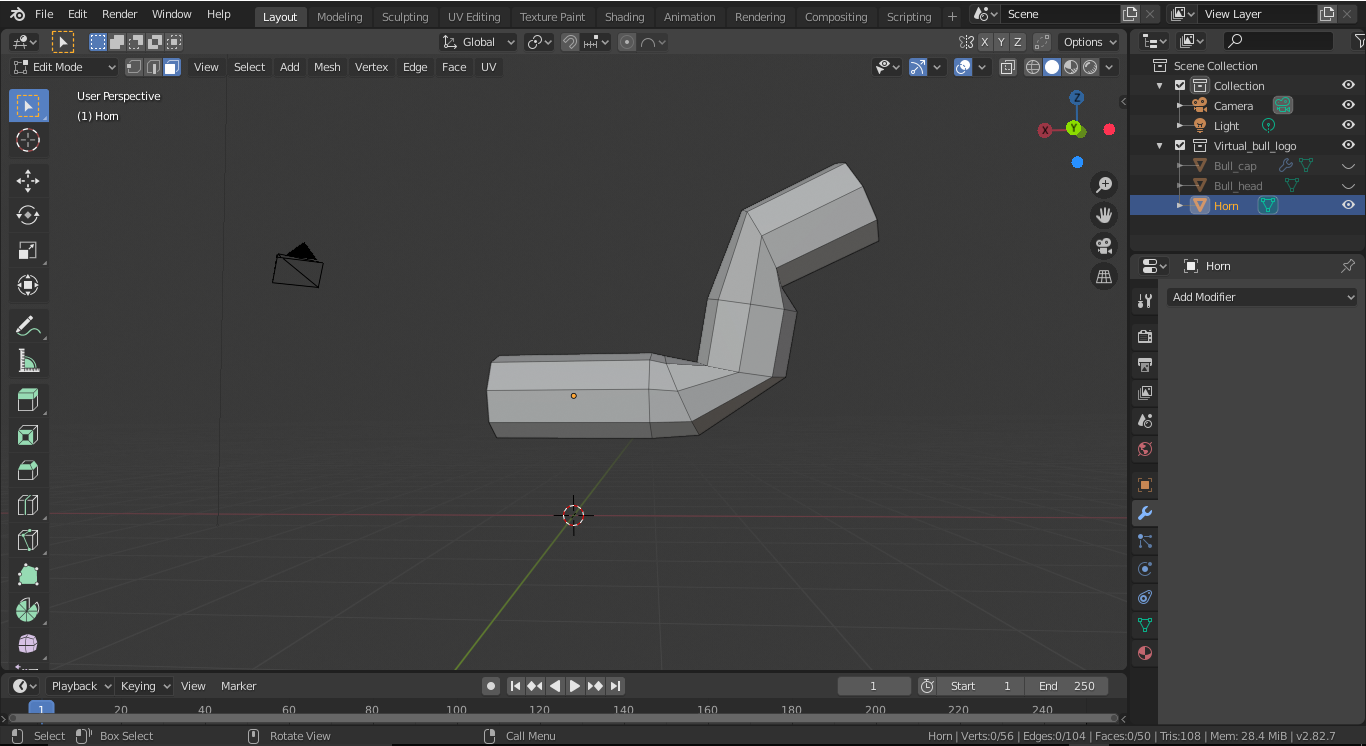
Task: Open Physics properties tab icon
Action: [x=1145, y=569]
